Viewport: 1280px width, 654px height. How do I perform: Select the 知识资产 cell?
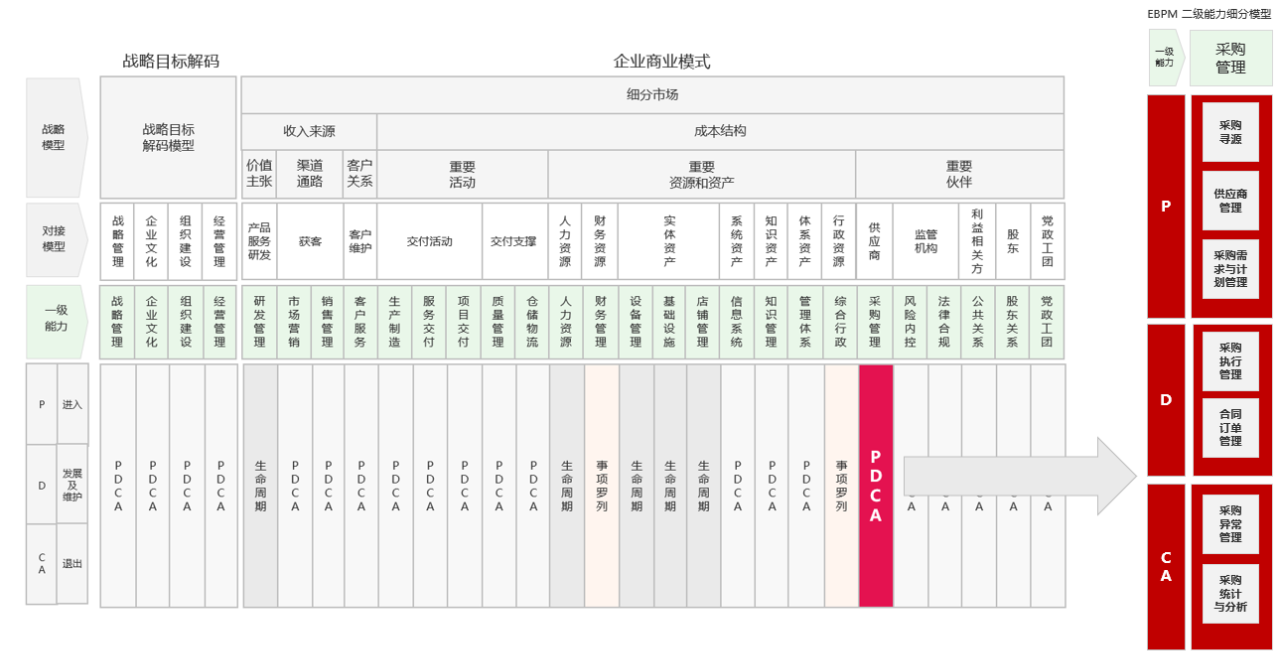[771, 241]
